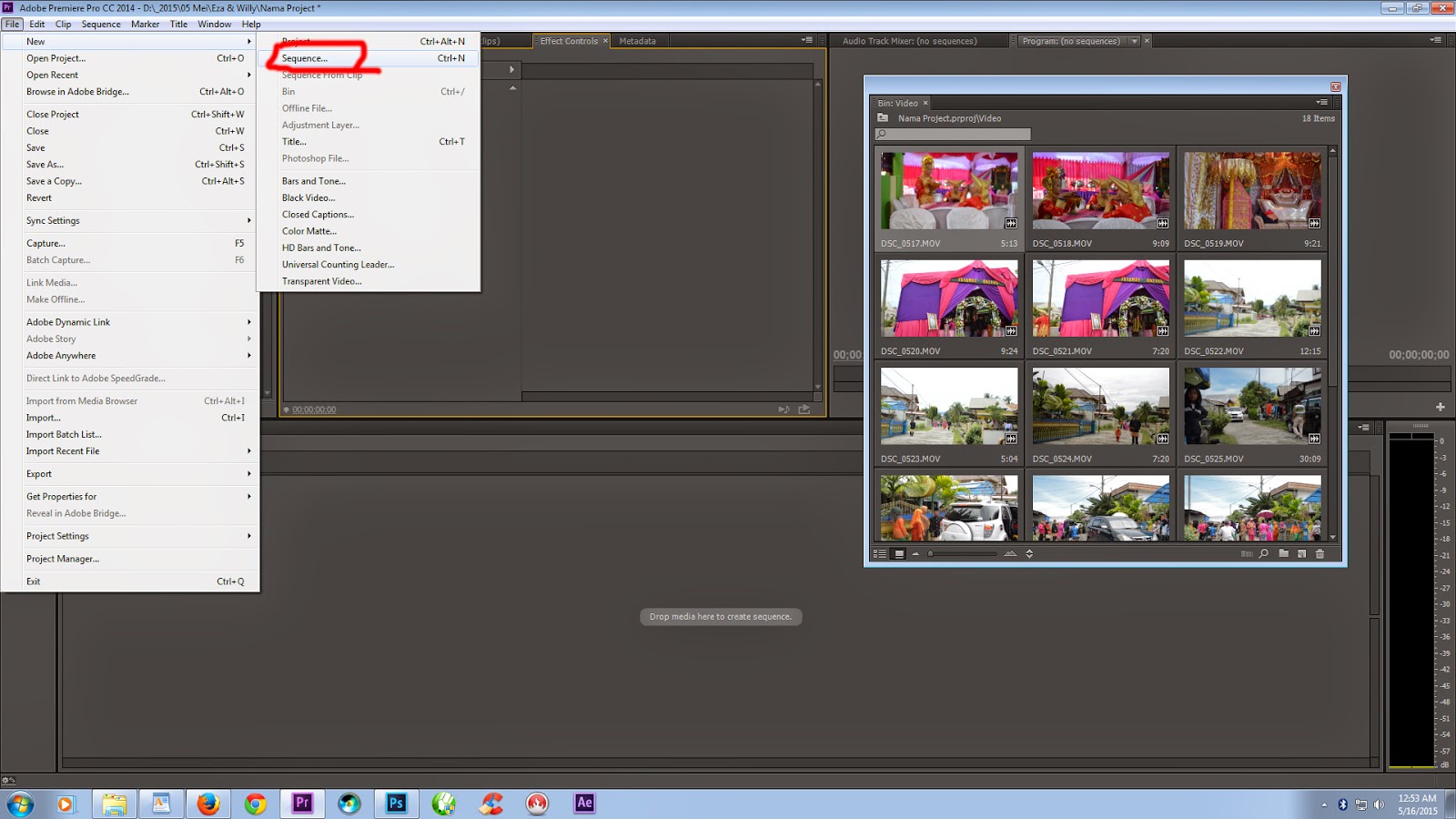The image size is (1456, 819).
Task: Open the Bin: Video panel menu dropdown
Action: 1321,102
